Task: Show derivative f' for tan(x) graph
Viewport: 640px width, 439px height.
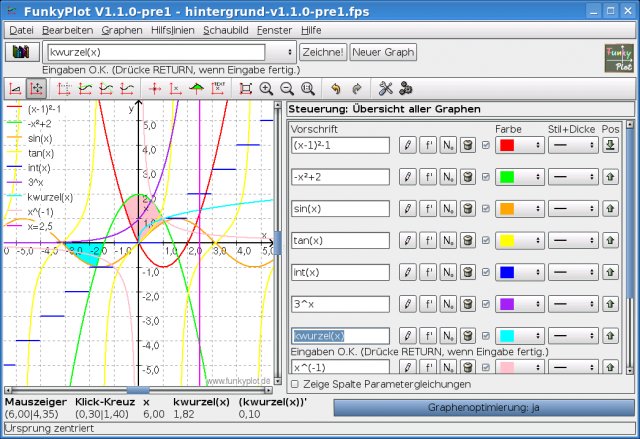Action: click(x=428, y=241)
